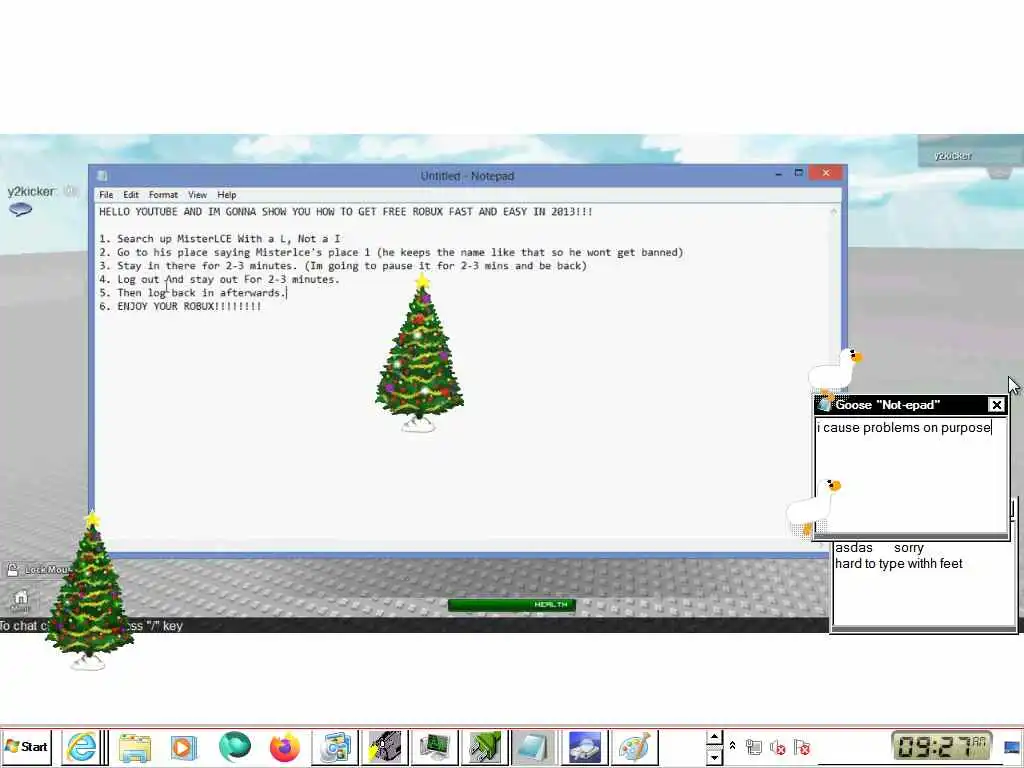1024x768 pixels.
Task: Click the Roblox home menu icon
Action: (x=21, y=600)
